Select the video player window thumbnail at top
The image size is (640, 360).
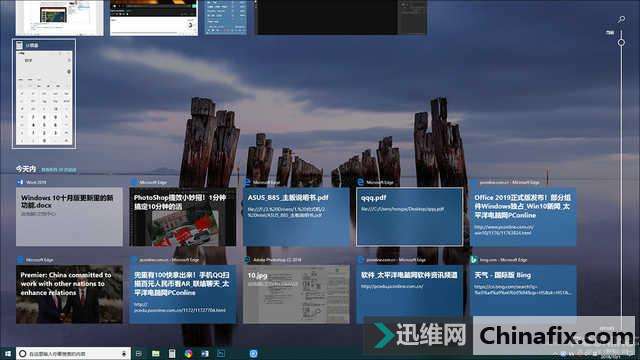[x=154, y=18]
